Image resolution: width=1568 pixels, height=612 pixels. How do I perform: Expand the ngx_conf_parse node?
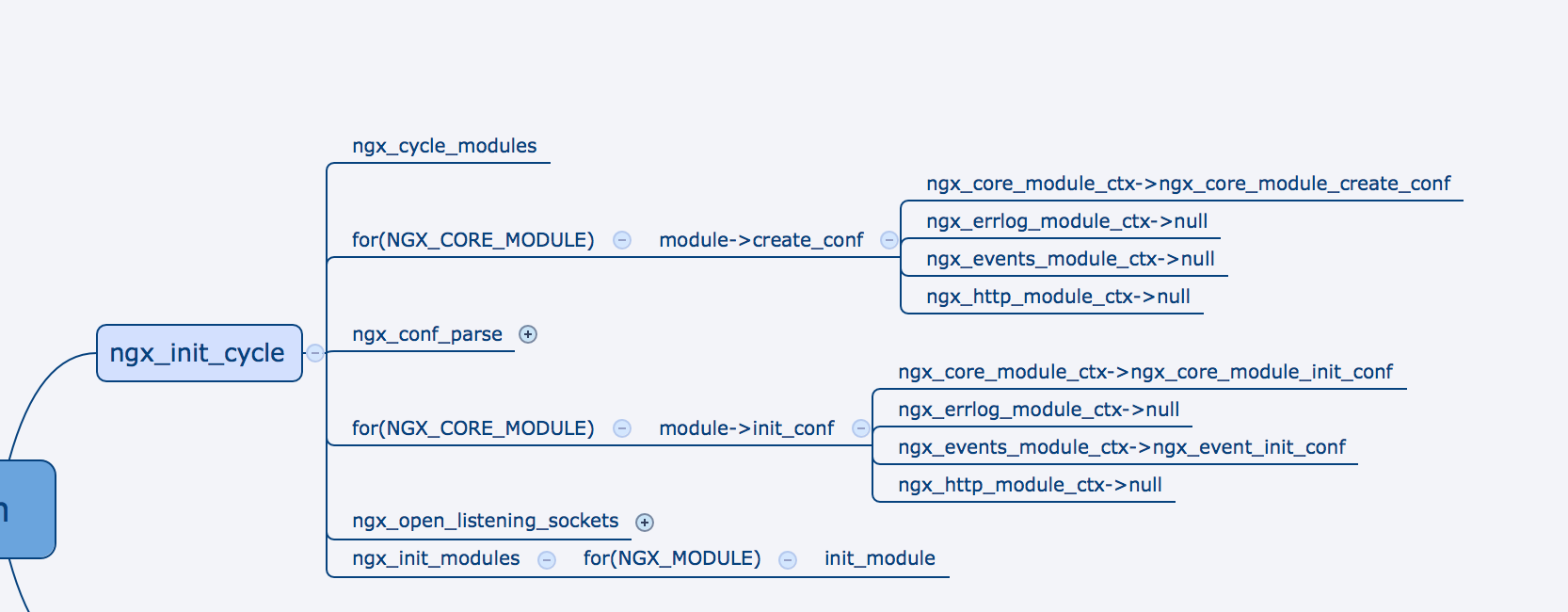[528, 334]
